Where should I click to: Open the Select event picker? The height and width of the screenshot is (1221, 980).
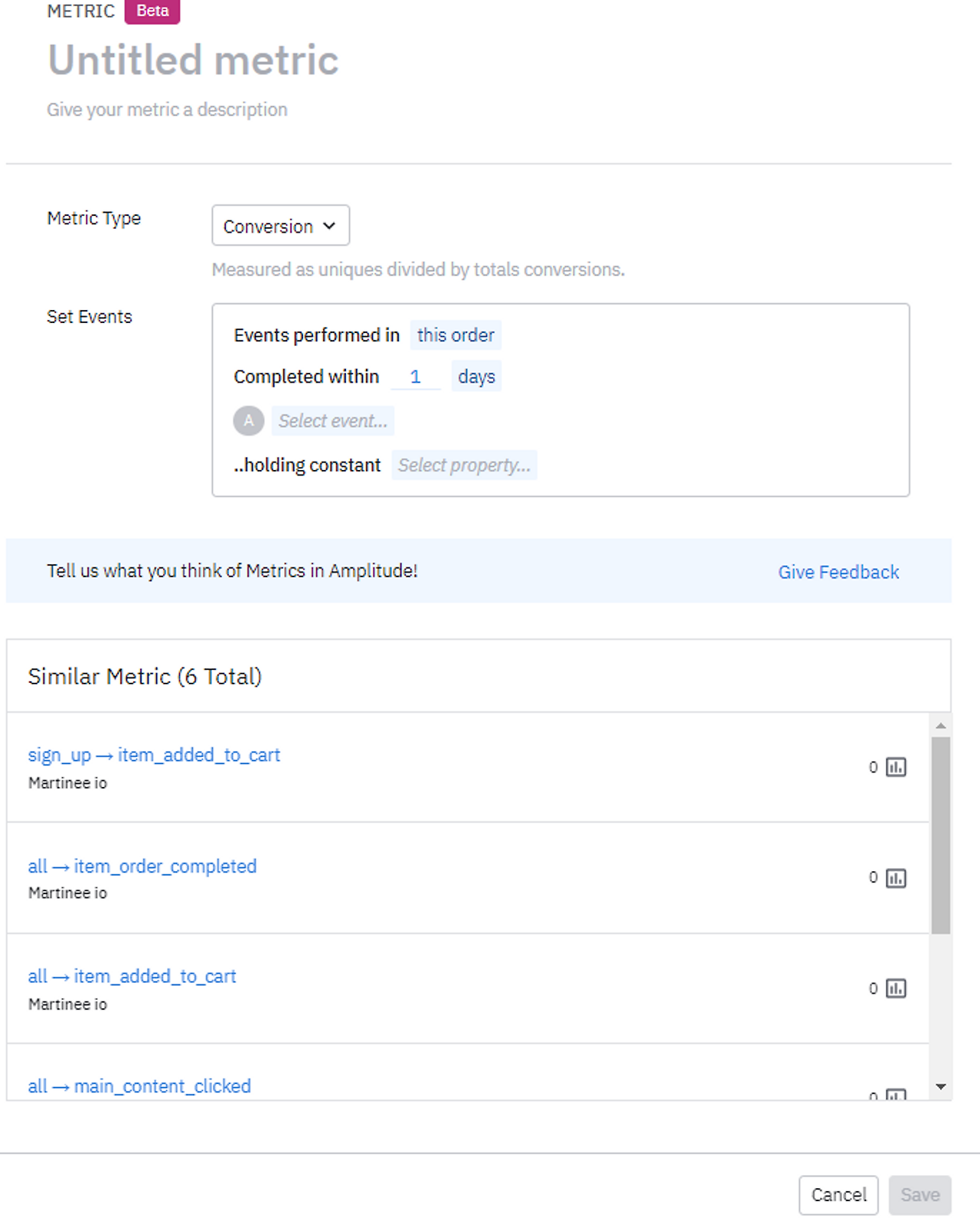click(332, 421)
